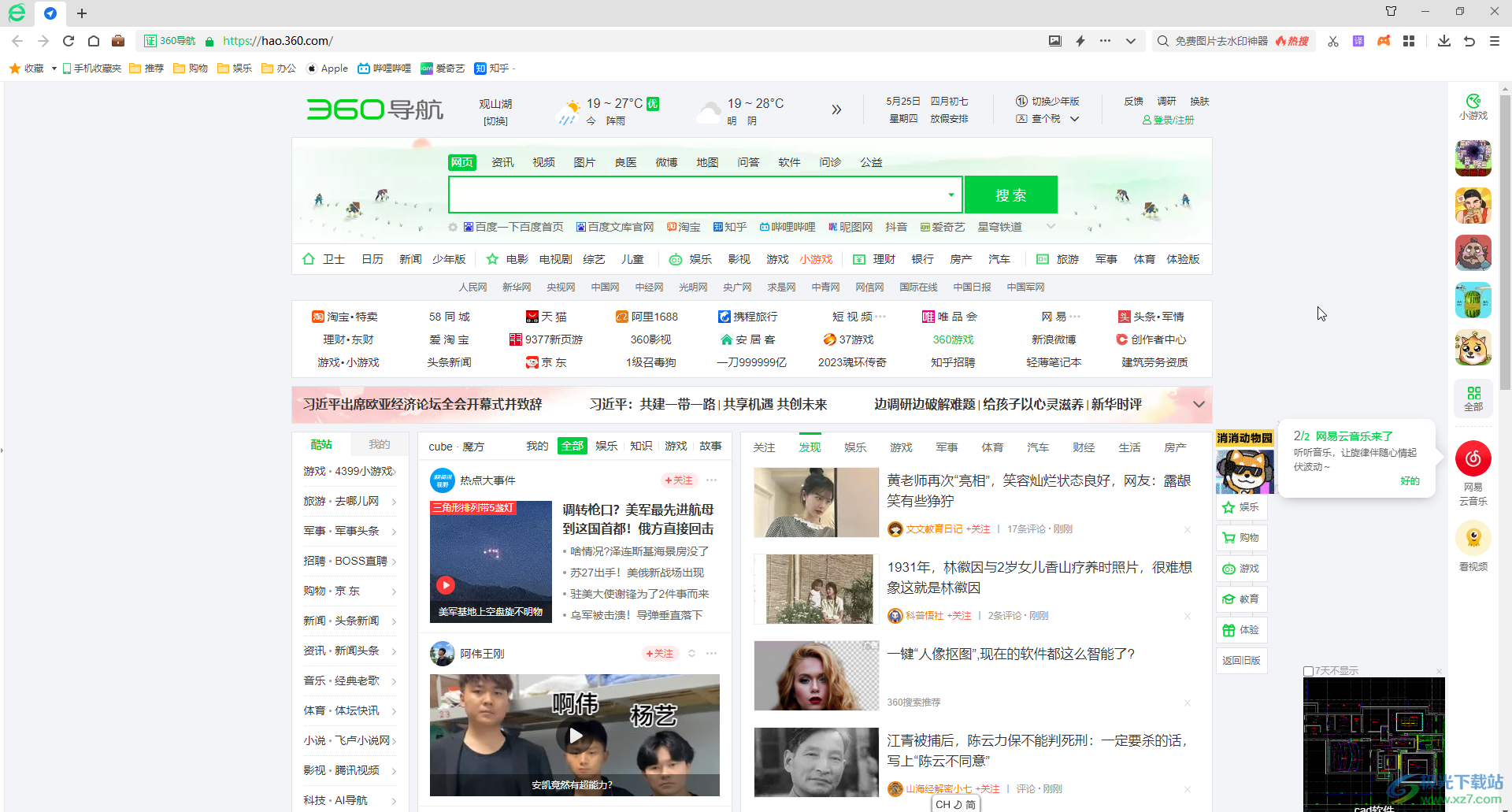Switch to the 我的 sidebar tab
1512x812 pixels.
tap(380, 444)
